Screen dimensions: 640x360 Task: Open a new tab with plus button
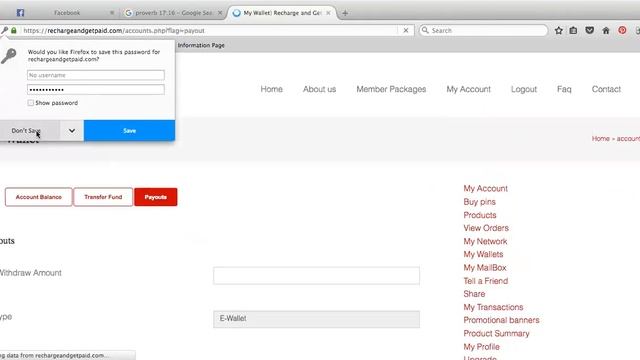tap(345, 13)
